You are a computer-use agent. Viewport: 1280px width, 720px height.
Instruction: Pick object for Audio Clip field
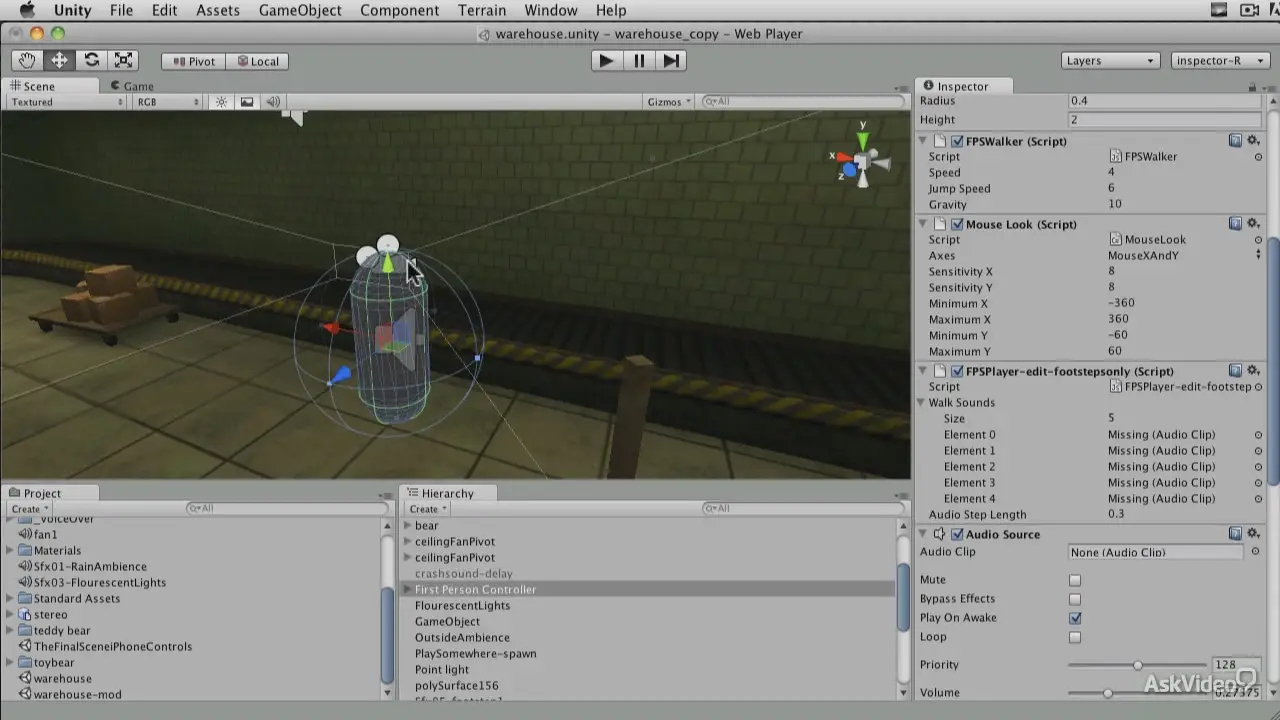[1256, 552]
